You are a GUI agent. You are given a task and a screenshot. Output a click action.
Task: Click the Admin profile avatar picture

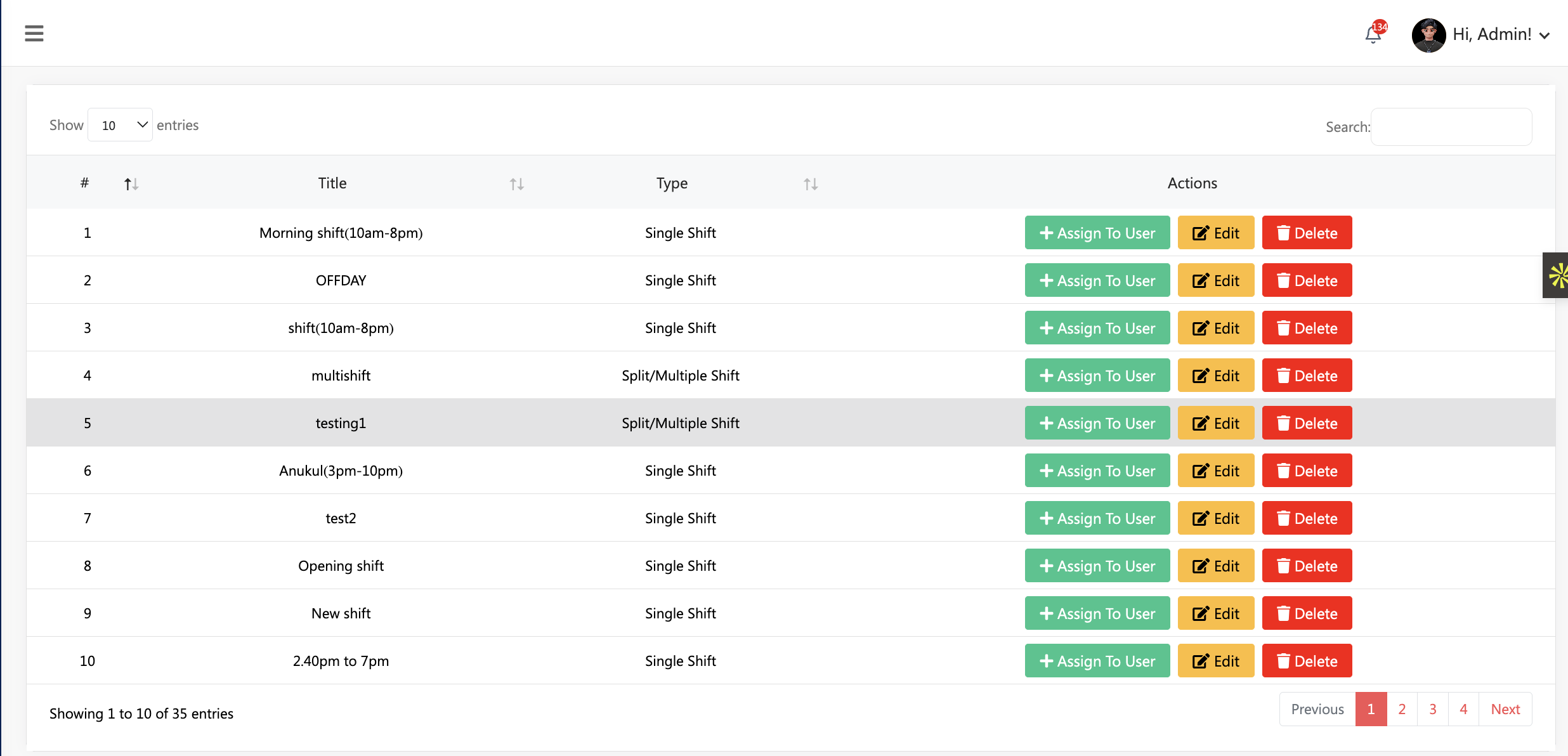pos(1428,35)
